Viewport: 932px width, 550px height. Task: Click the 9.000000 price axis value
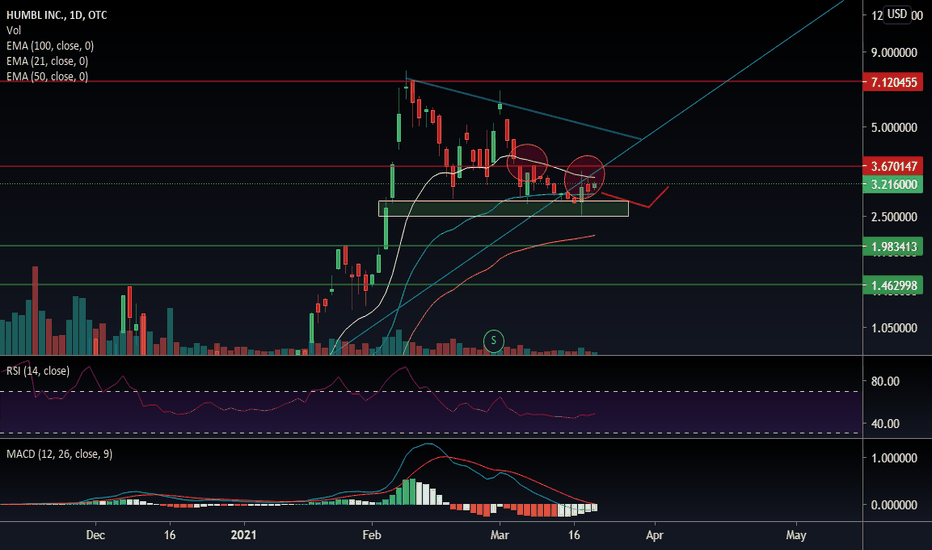[x=894, y=53]
